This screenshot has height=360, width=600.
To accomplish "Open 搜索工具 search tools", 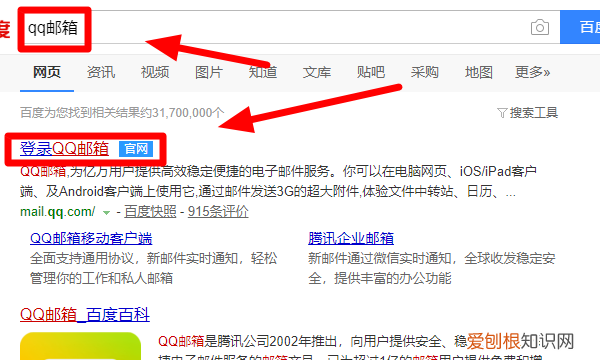I will (x=533, y=113).
